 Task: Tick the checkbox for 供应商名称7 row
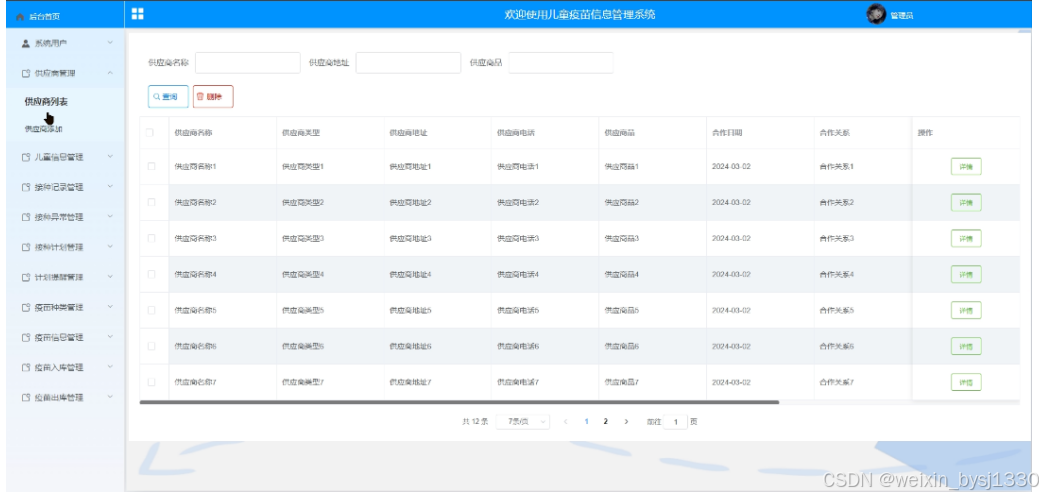click(x=152, y=382)
